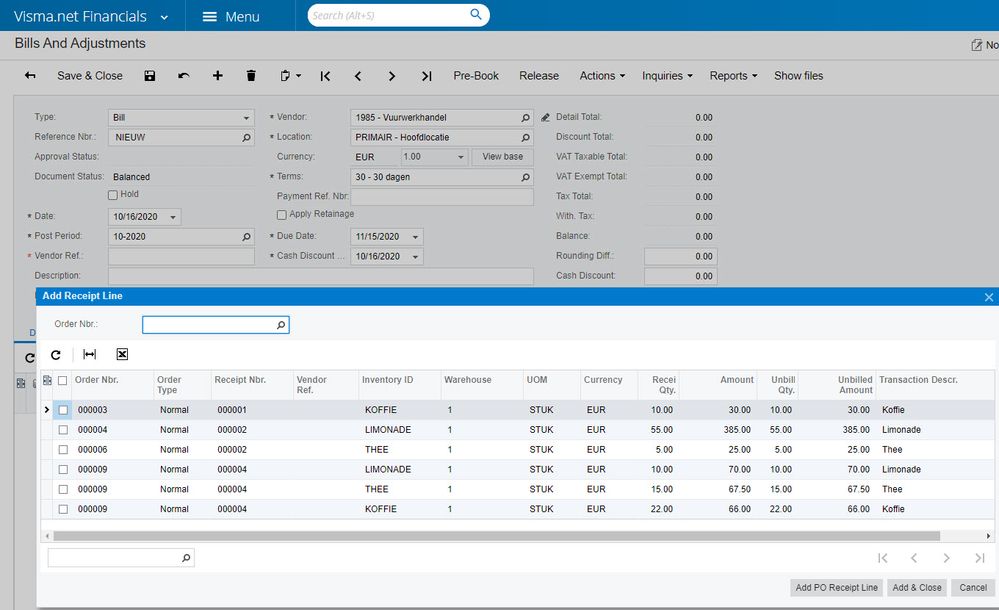This screenshot has height=610, width=999.
Task: Expand the Inquiries dropdown
Action: 667,76
